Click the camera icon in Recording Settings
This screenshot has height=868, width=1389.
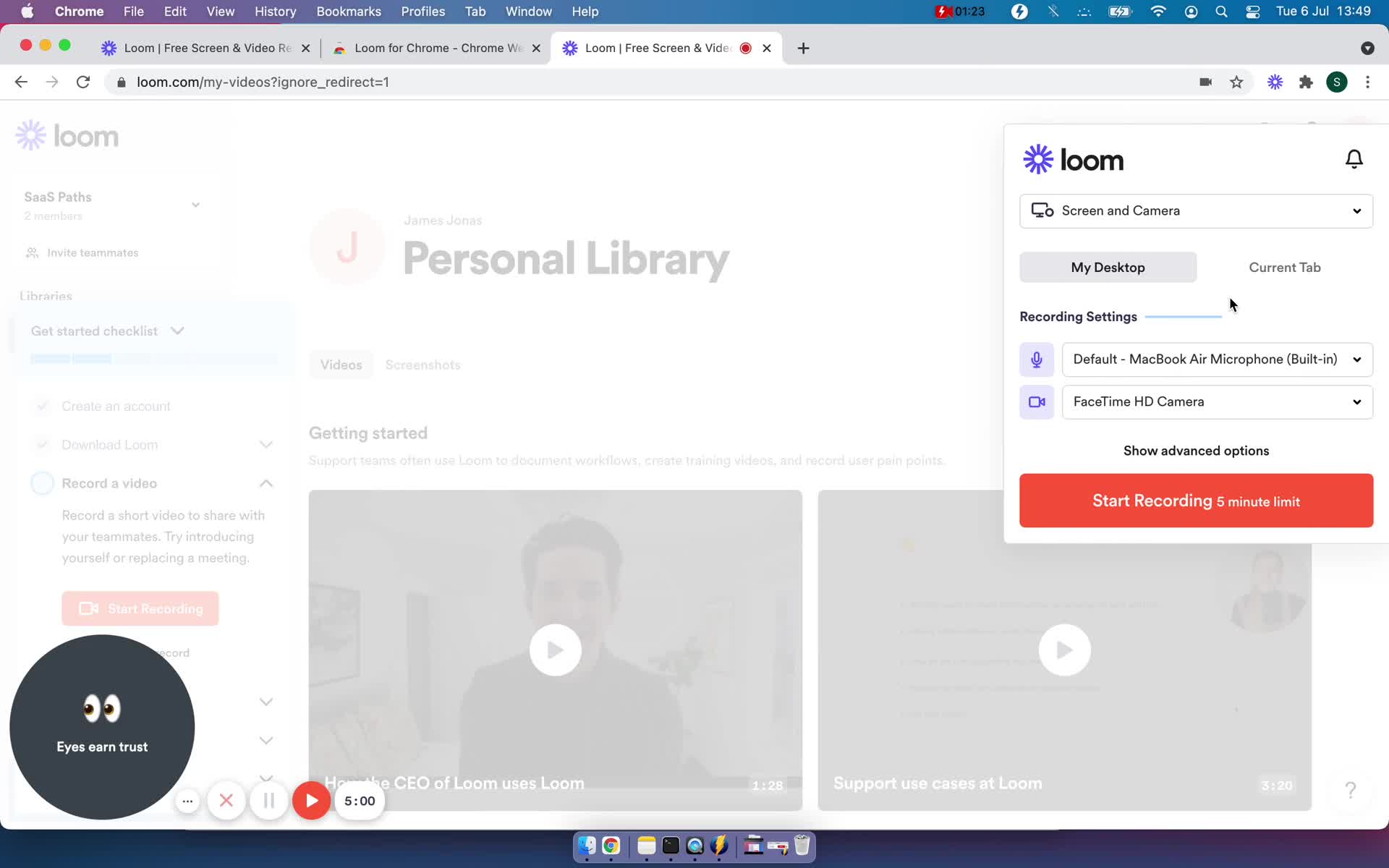pos(1037,401)
